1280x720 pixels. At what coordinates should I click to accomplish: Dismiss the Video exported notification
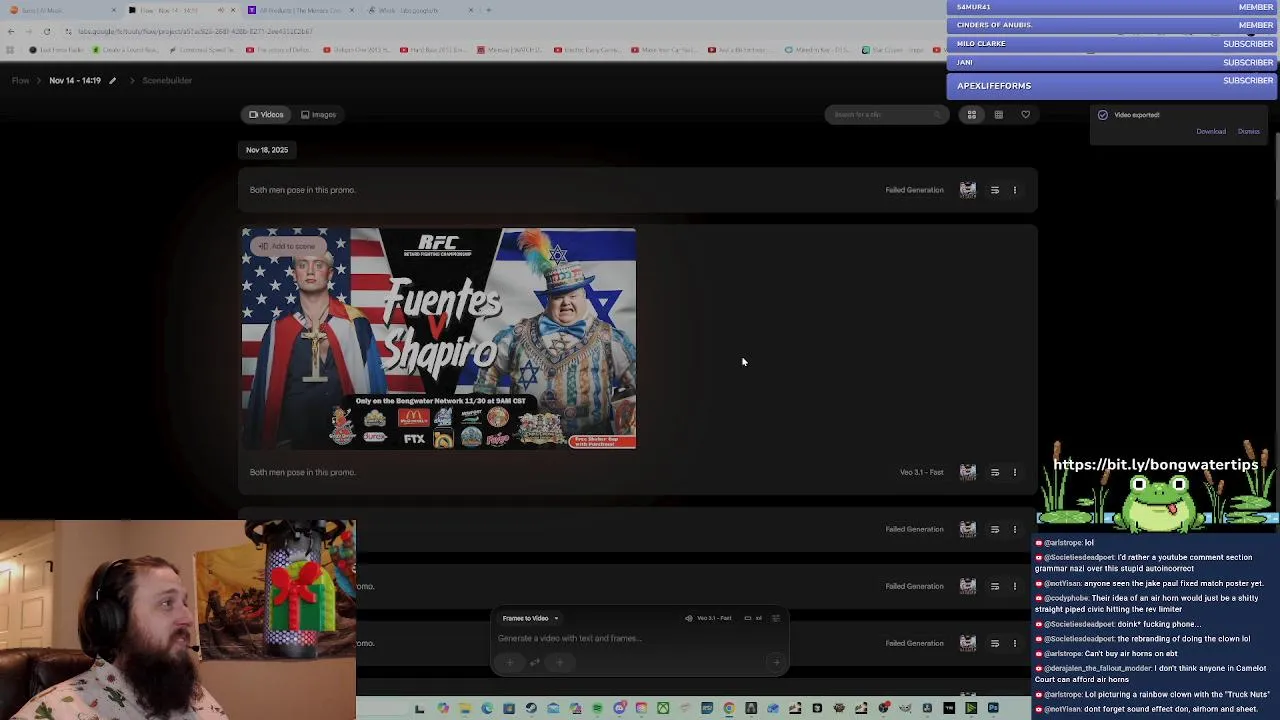1248,131
